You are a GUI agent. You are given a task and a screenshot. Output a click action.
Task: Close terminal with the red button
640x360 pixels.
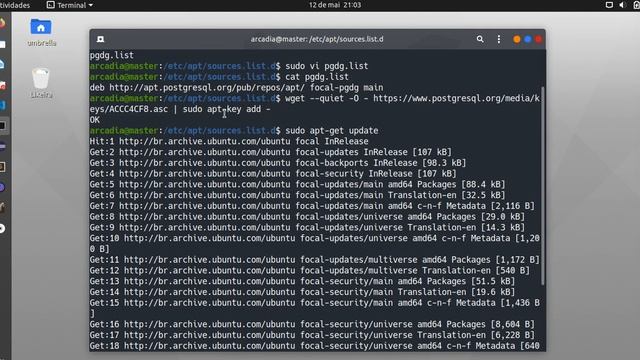(538, 39)
